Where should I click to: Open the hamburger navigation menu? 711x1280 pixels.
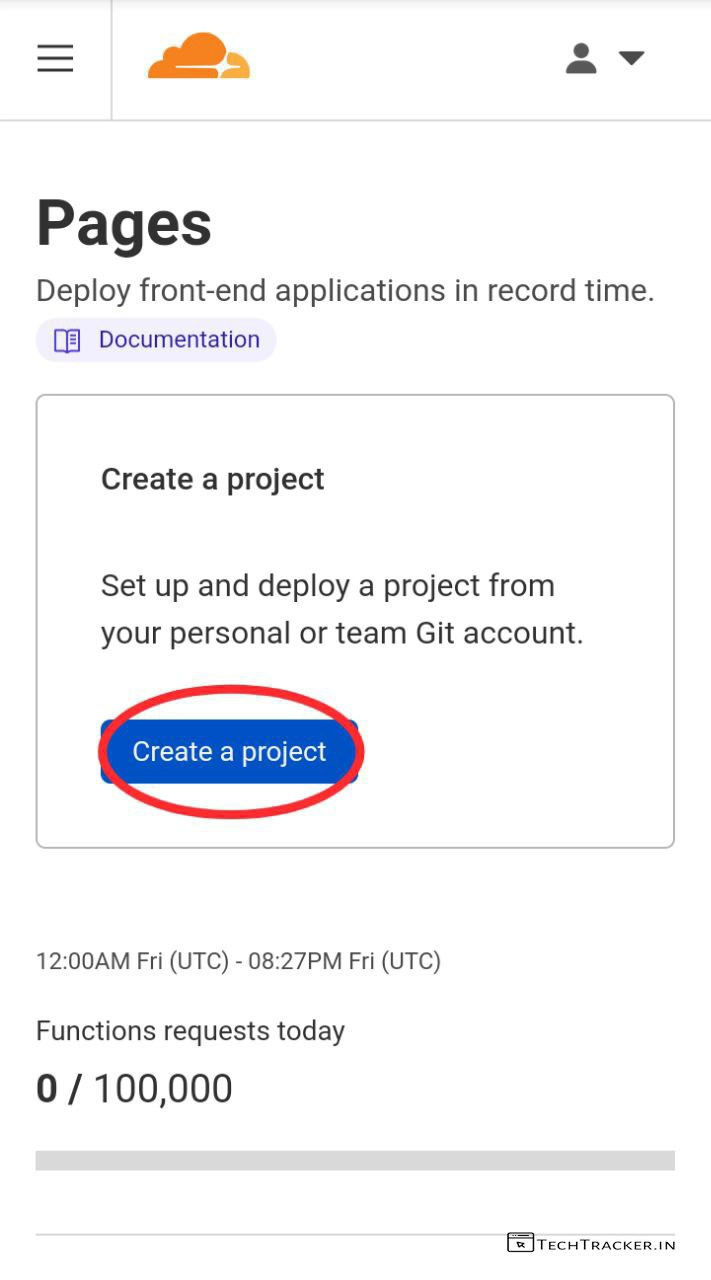(55, 59)
